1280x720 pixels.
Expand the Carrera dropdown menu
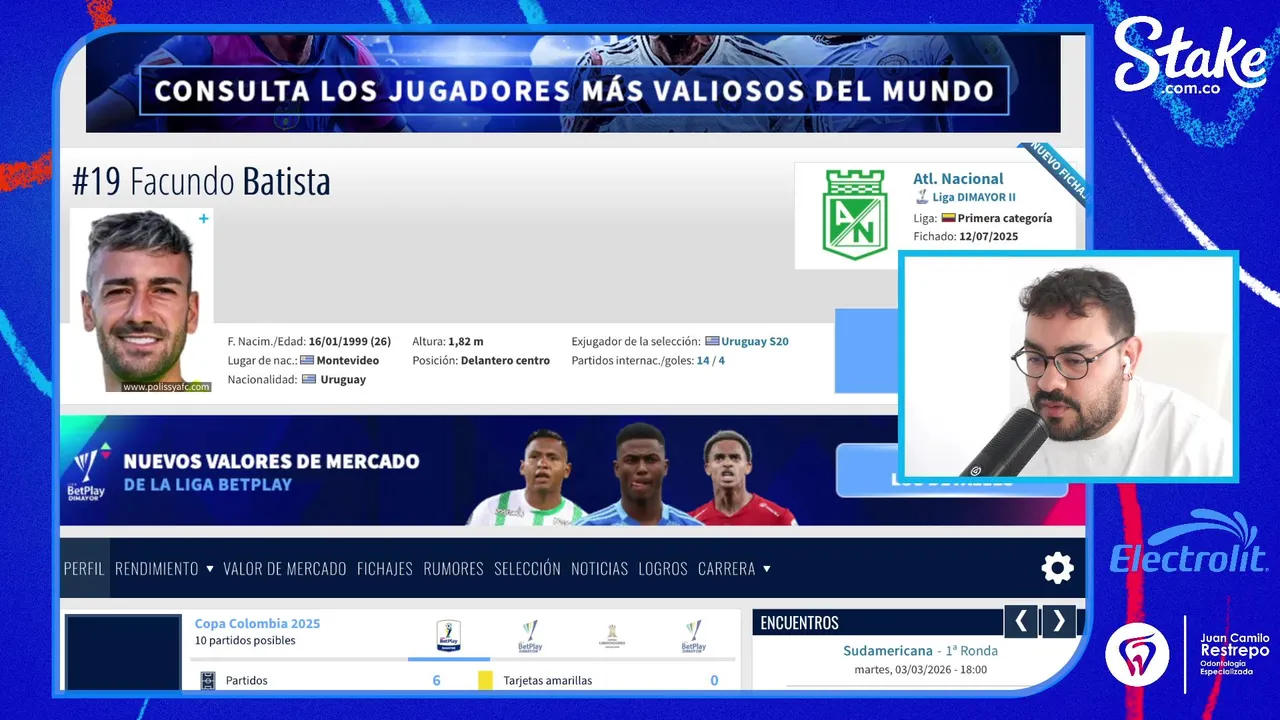(x=734, y=568)
